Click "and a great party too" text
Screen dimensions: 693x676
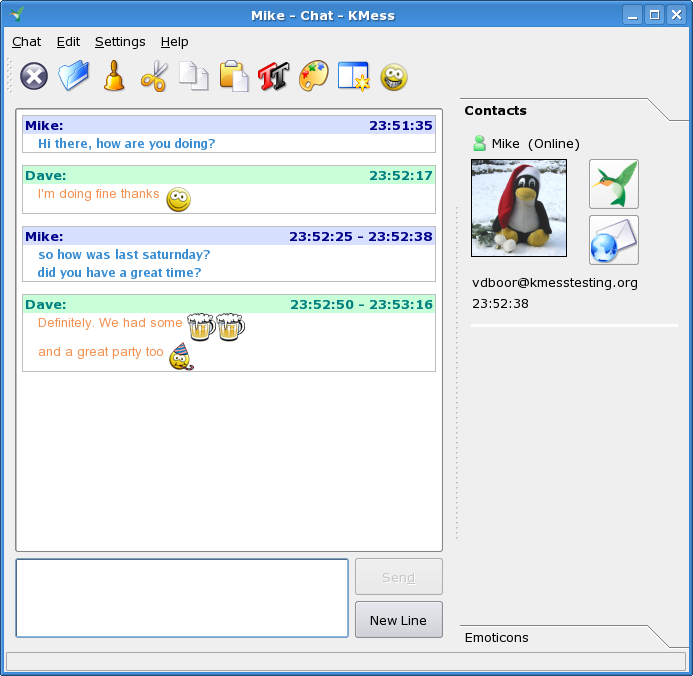pos(101,352)
